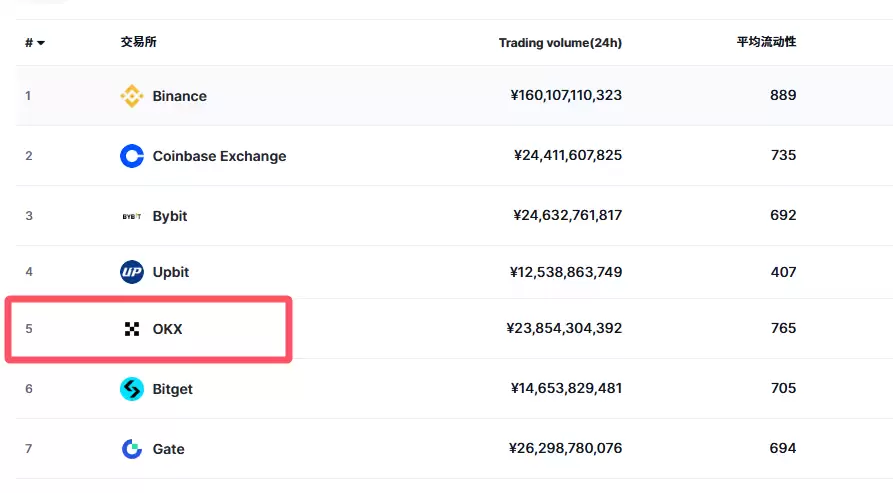Open the Coinbase Exchange name link
Image resolution: width=893 pixels, height=493 pixels.
pyautogui.click(x=219, y=156)
